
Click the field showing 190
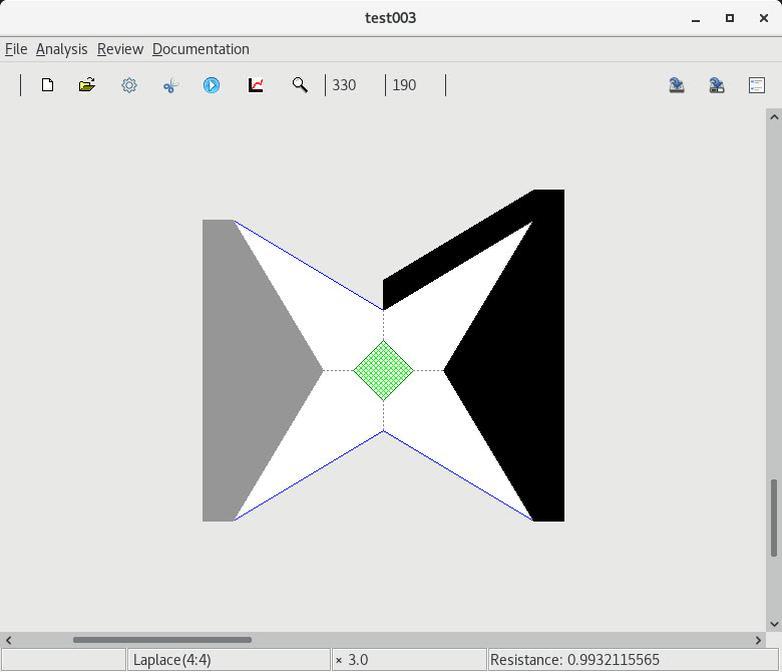click(414, 85)
